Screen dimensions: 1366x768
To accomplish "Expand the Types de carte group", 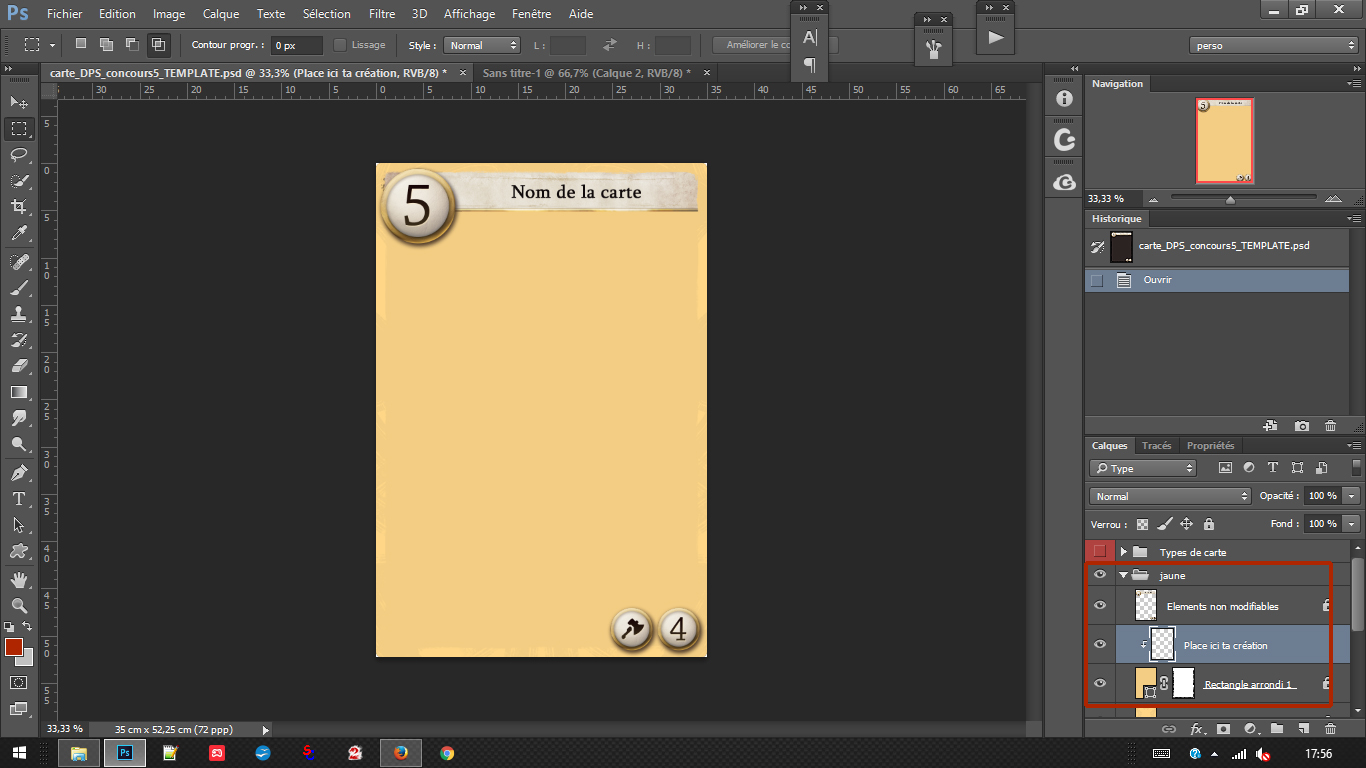I will click(1123, 552).
